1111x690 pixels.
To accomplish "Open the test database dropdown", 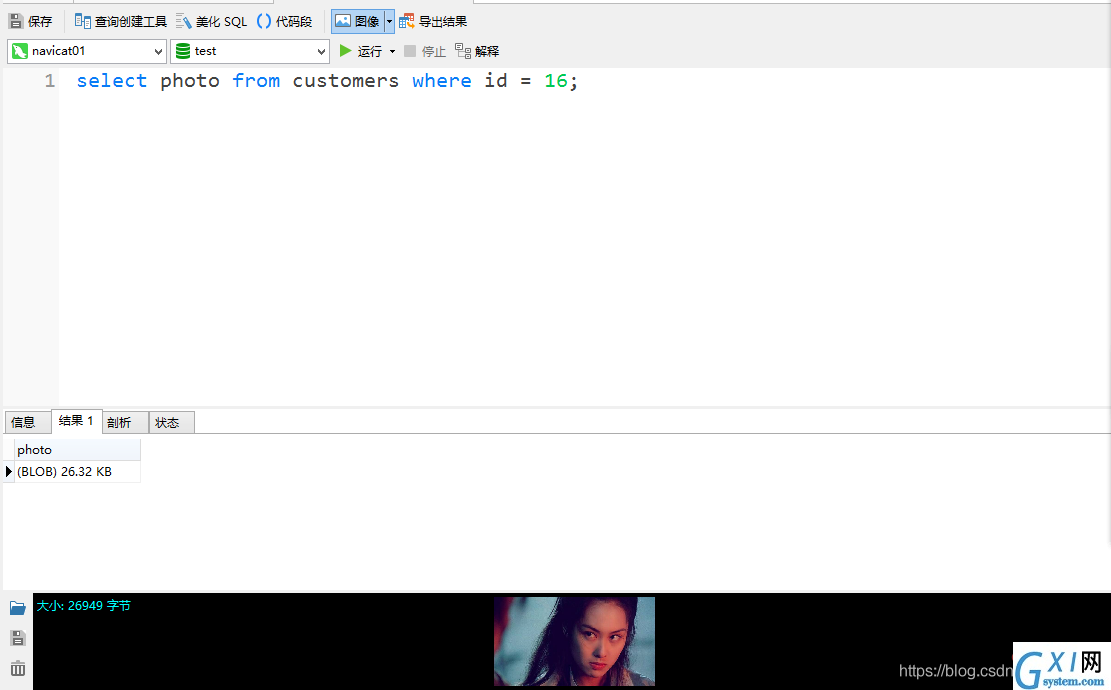I will pos(249,51).
